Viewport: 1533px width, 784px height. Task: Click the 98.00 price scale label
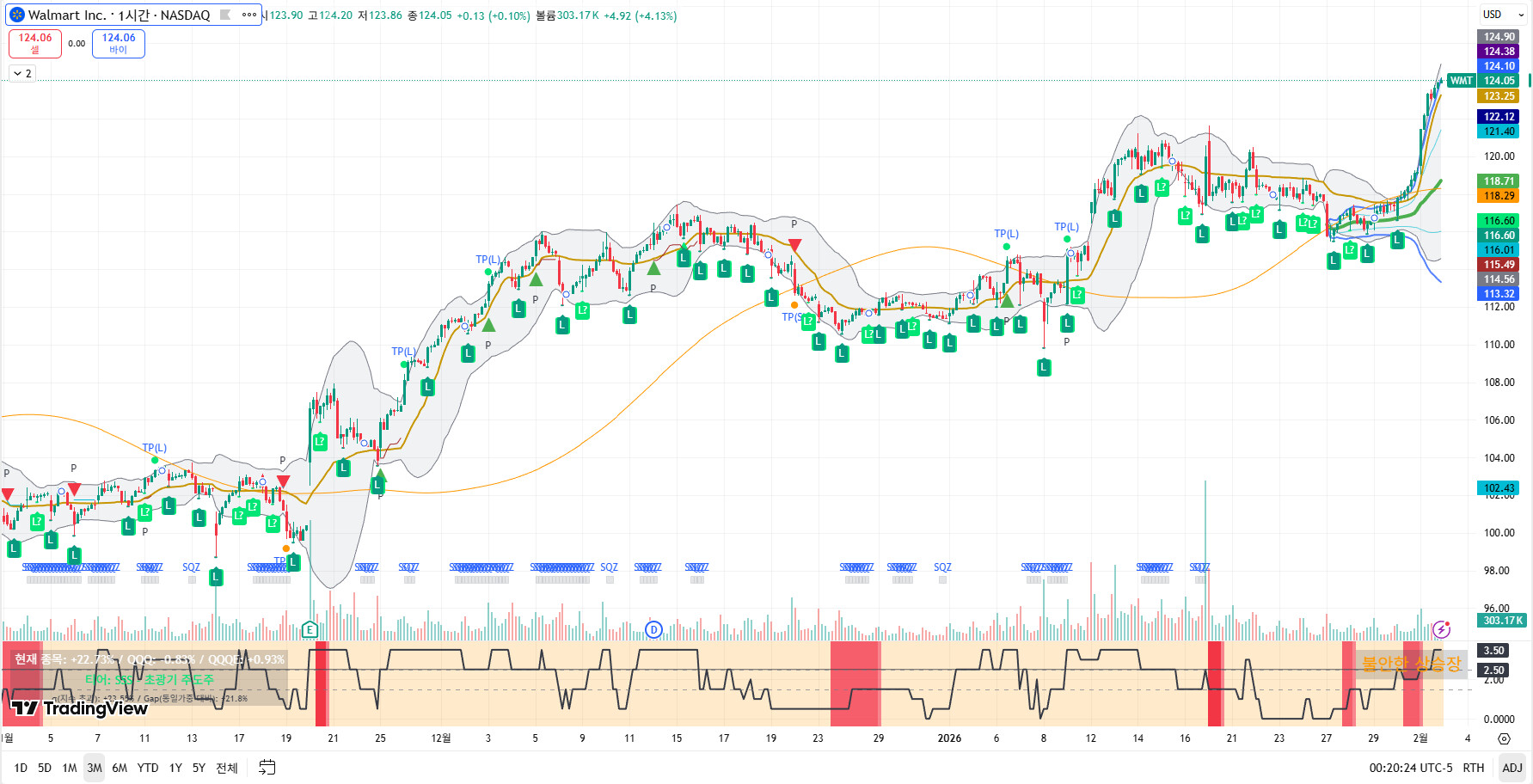click(1499, 571)
